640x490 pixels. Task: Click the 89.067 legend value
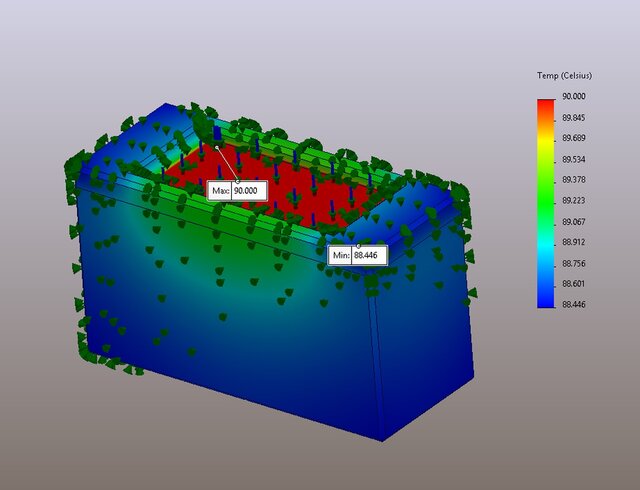[x=574, y=222]
